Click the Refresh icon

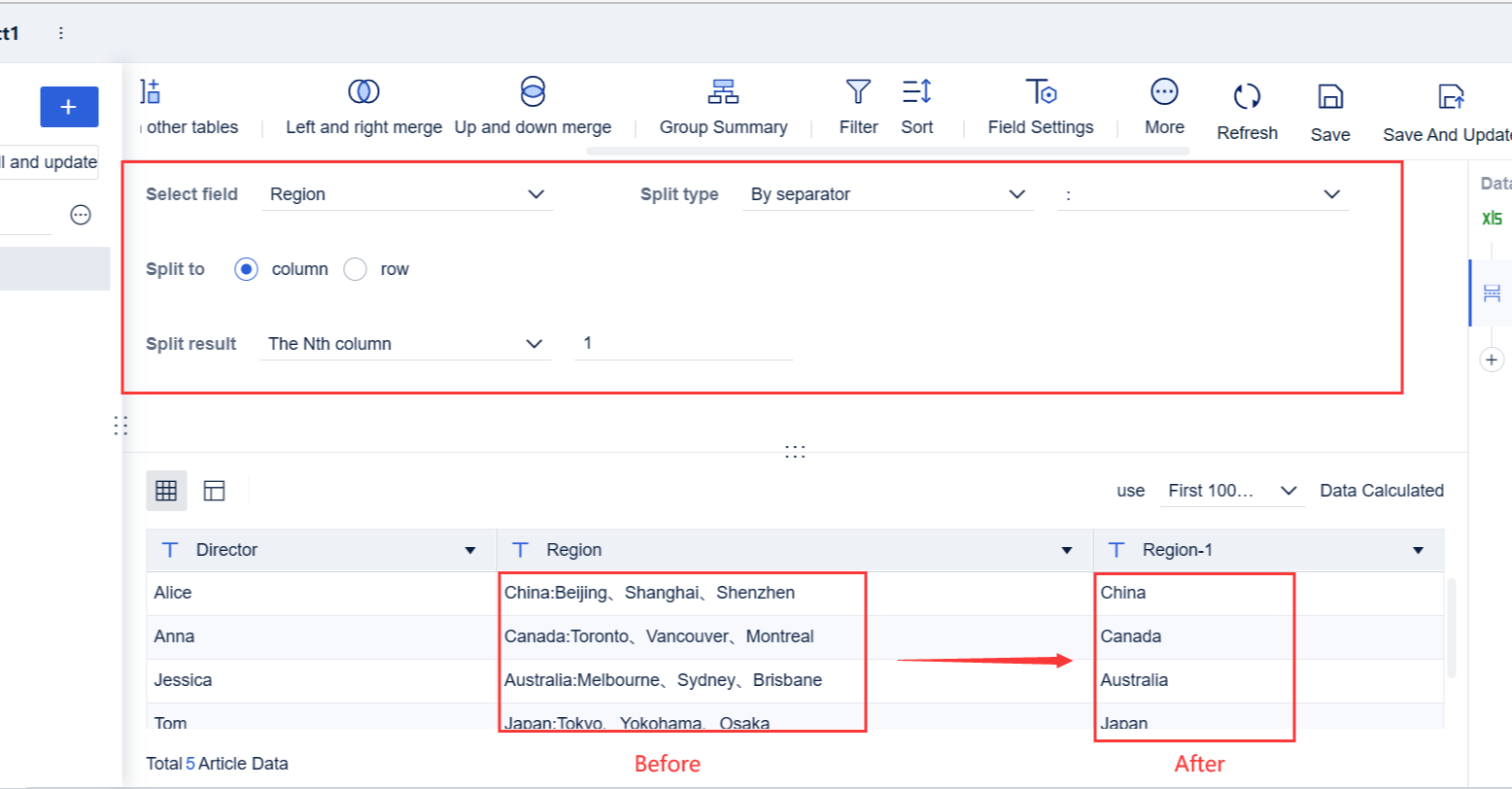1247,97
